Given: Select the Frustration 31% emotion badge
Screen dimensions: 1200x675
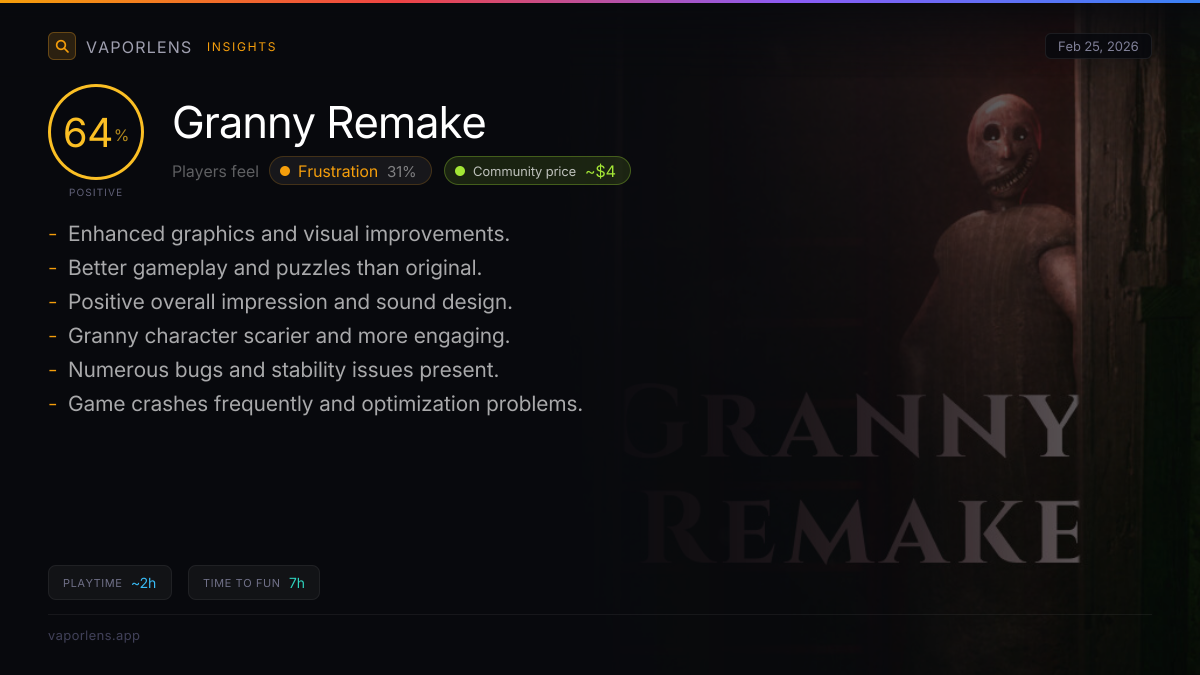Looking at the screenshot, I should (350, 171).
